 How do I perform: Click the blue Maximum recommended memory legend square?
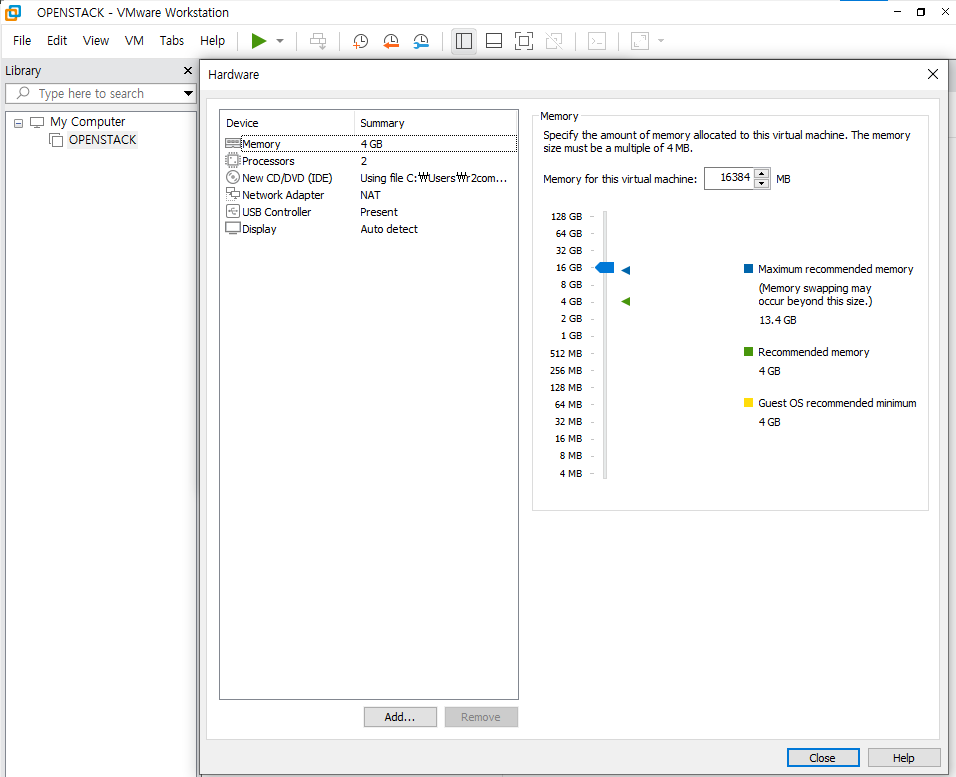pos(748,269)
